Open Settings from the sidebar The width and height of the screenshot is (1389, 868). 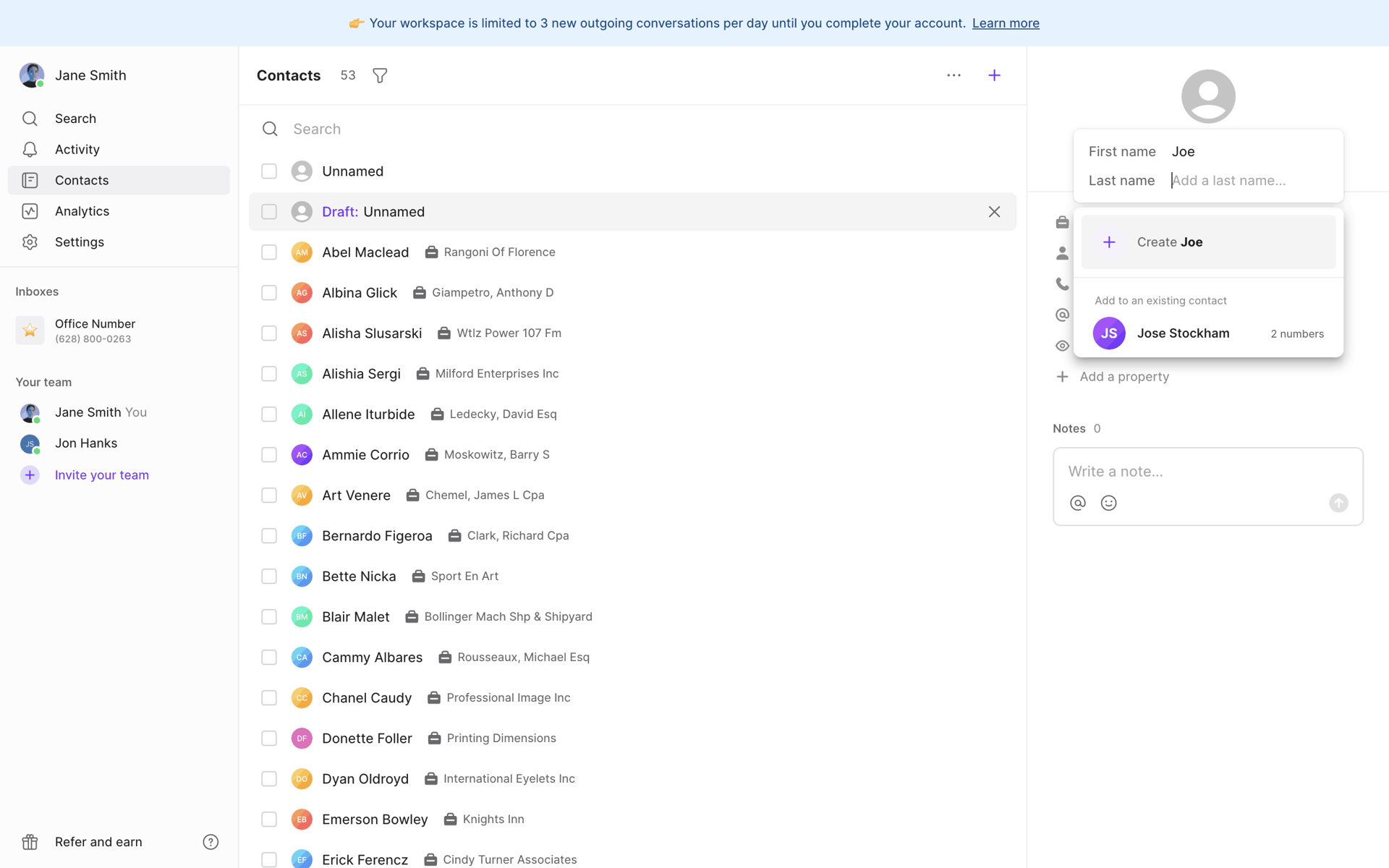pos(119,242)
